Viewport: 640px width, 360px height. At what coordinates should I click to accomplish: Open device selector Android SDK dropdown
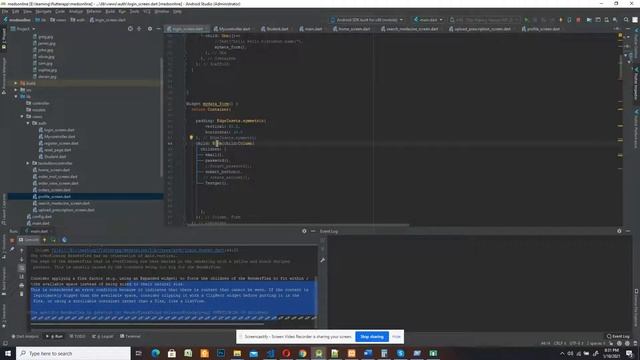(367, 20)
